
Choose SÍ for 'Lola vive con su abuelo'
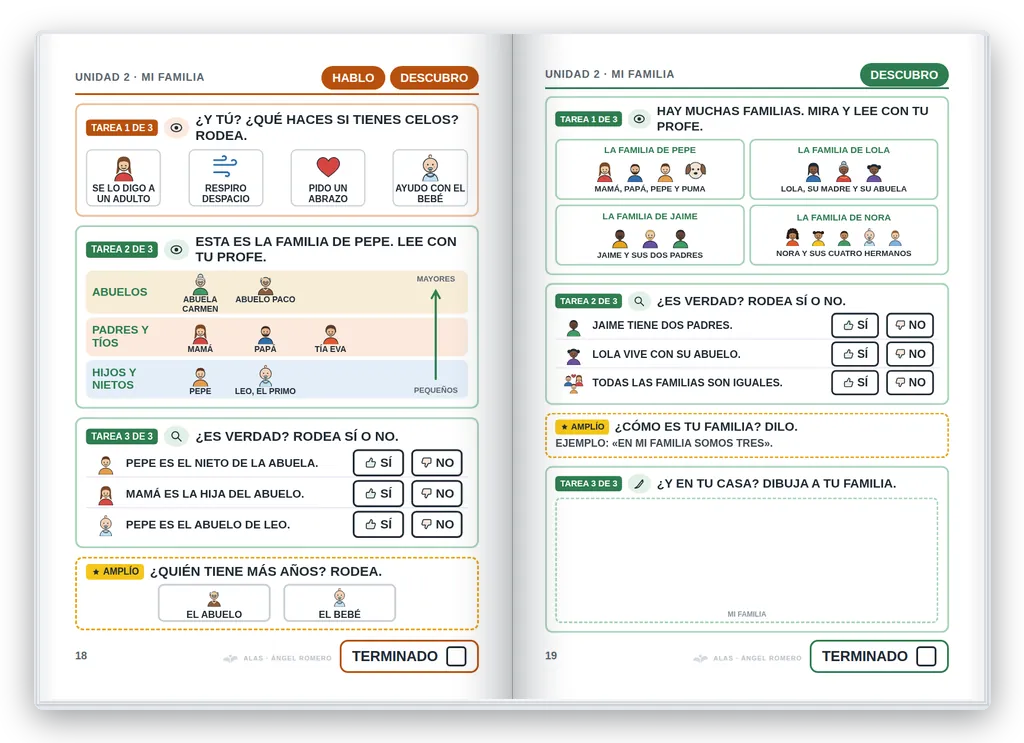pos(855,354)
